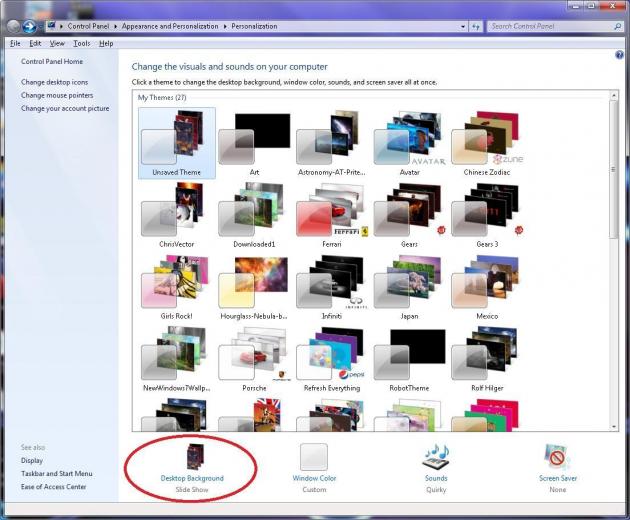Pick the ChrisVector theme
This screenshot has width=630, height=520.
(176, 215)
